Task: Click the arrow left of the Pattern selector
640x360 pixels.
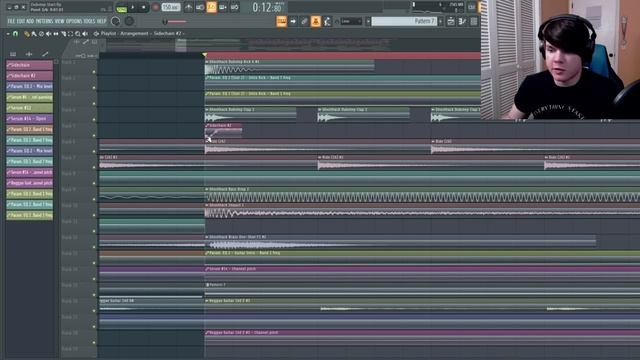Action: pos(368,21)
